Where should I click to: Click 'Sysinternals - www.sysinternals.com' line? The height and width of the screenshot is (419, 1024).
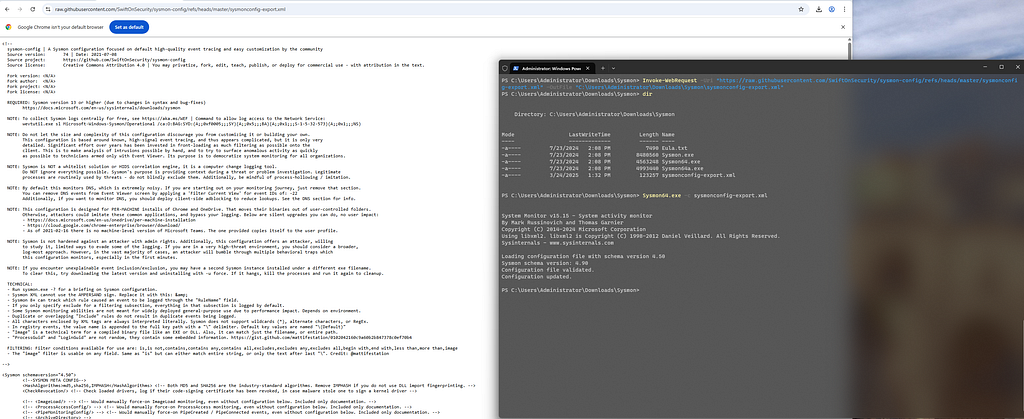557,242
